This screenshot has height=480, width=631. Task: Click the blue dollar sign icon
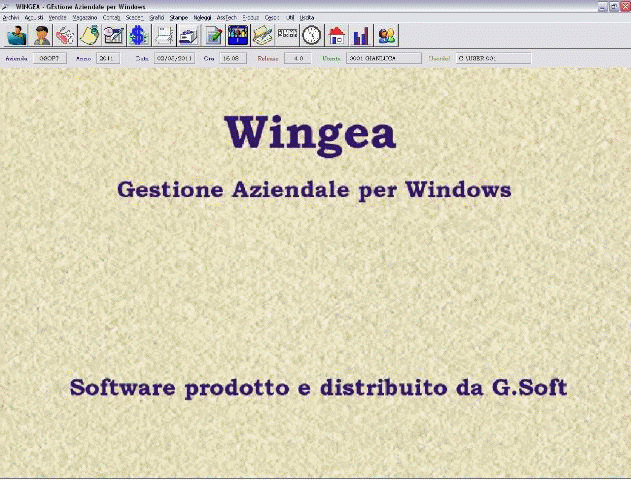(138, 35)
